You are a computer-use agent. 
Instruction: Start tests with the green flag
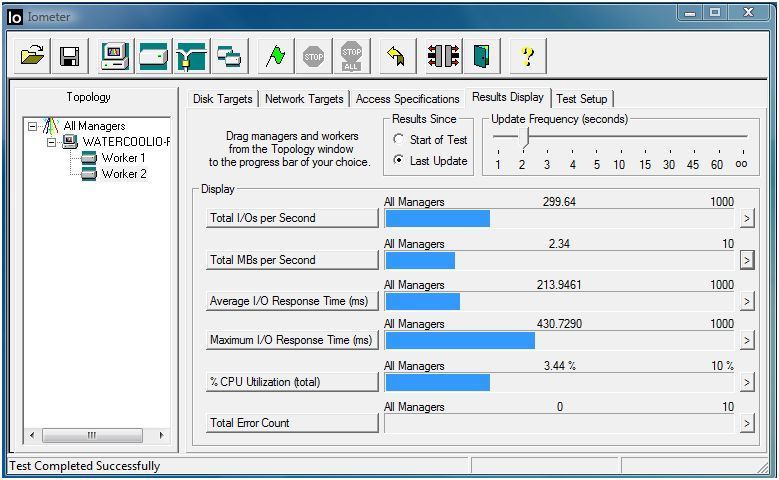[x=276, y=56]
